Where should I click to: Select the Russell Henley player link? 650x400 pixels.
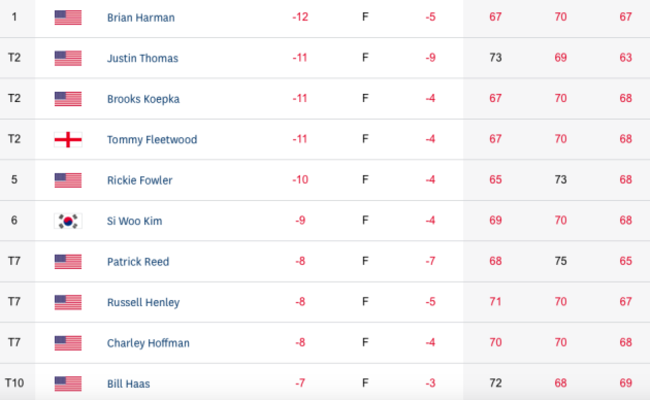143,302
